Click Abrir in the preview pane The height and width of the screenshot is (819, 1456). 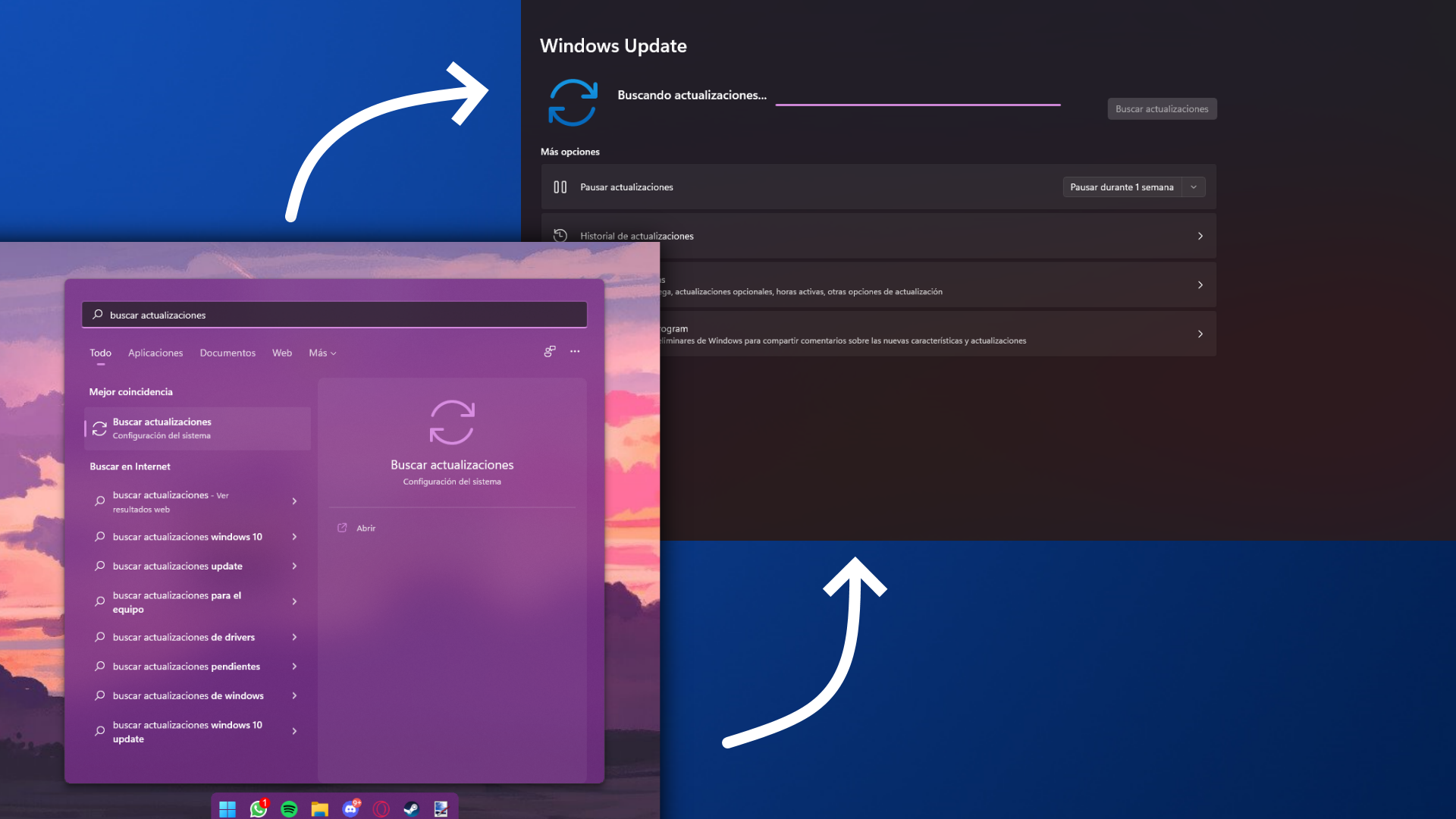[366, 528]
